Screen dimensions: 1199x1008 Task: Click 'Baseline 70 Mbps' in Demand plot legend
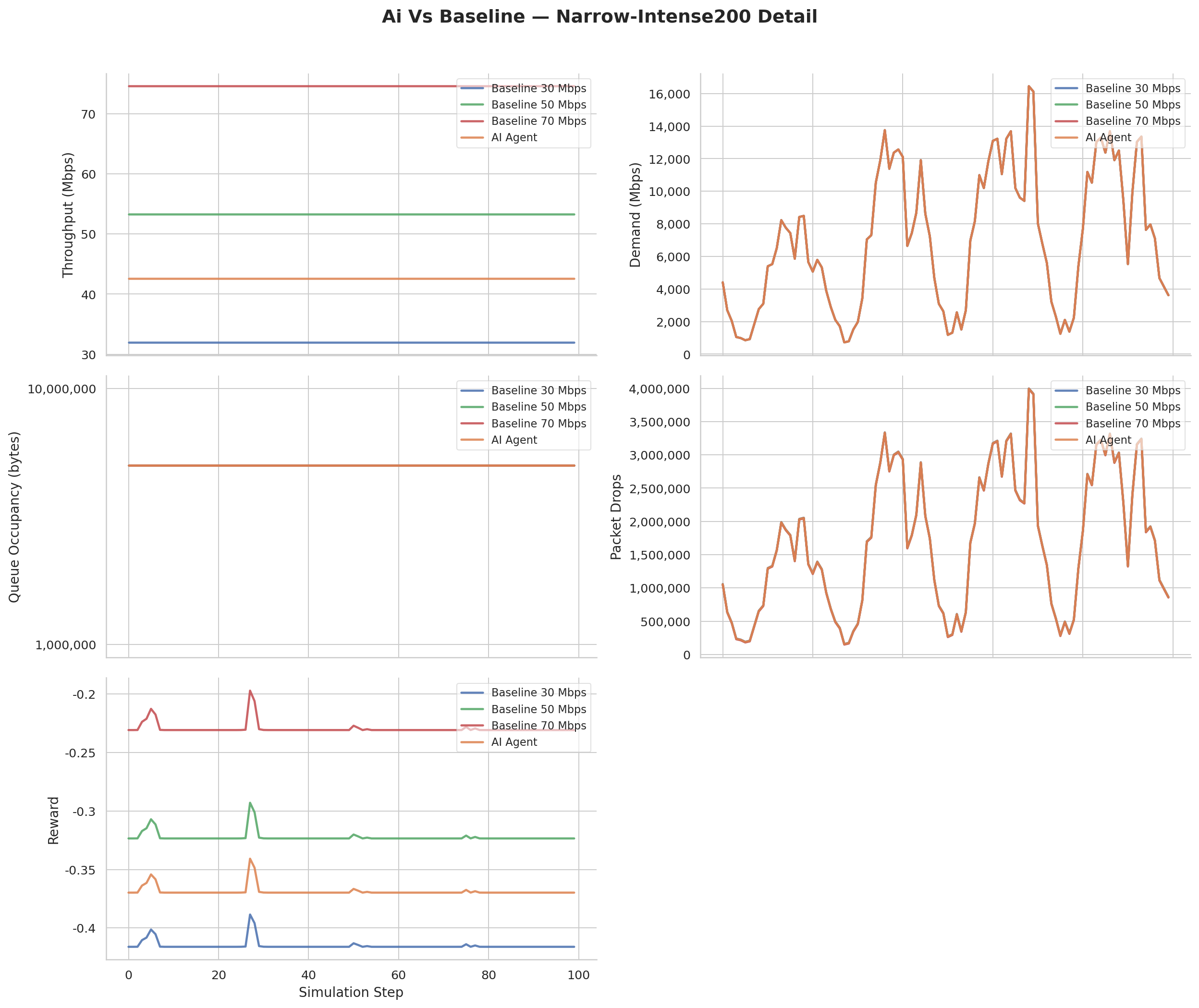pyautogui.click(x=1132, y=121)
